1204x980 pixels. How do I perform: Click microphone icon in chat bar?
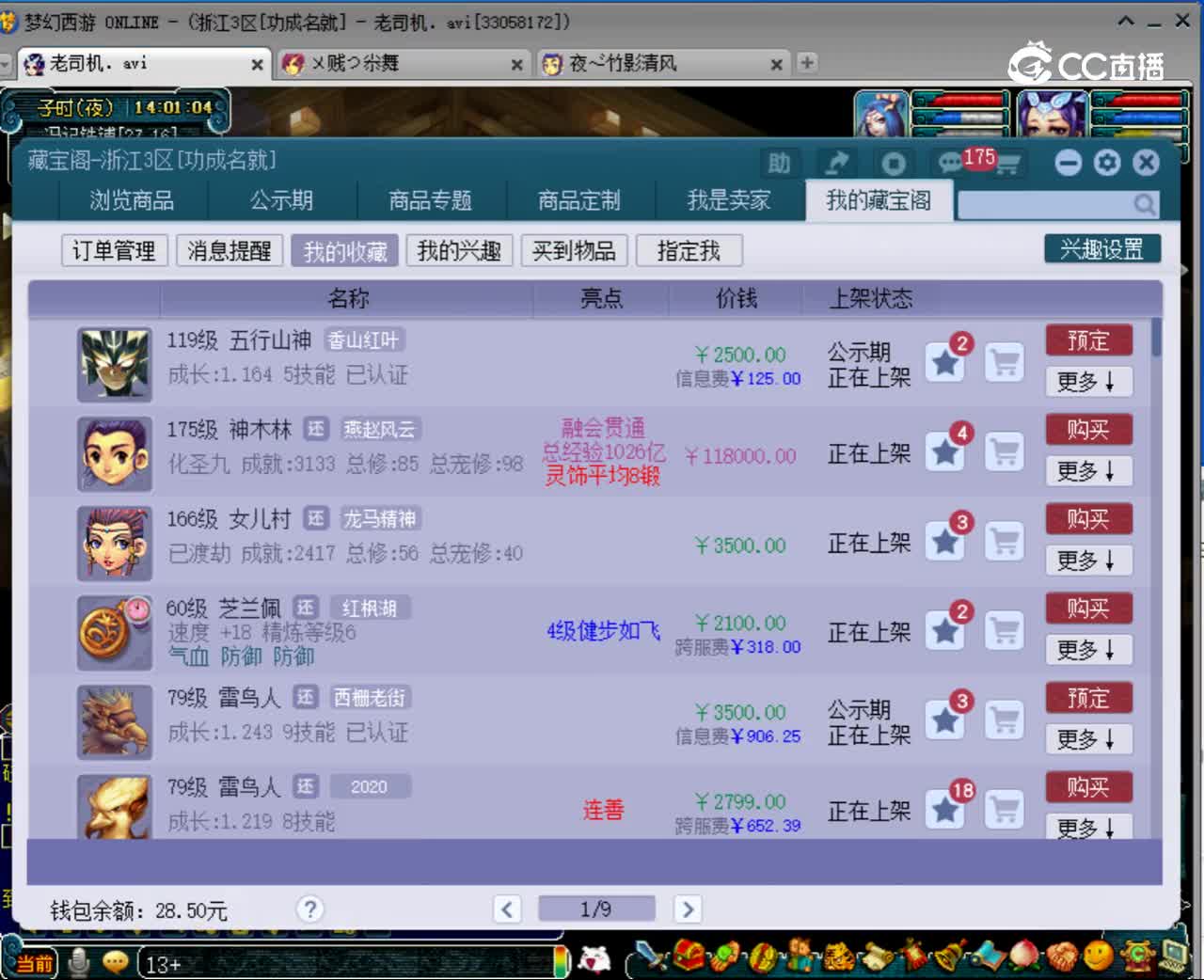[x=80, y=962]
